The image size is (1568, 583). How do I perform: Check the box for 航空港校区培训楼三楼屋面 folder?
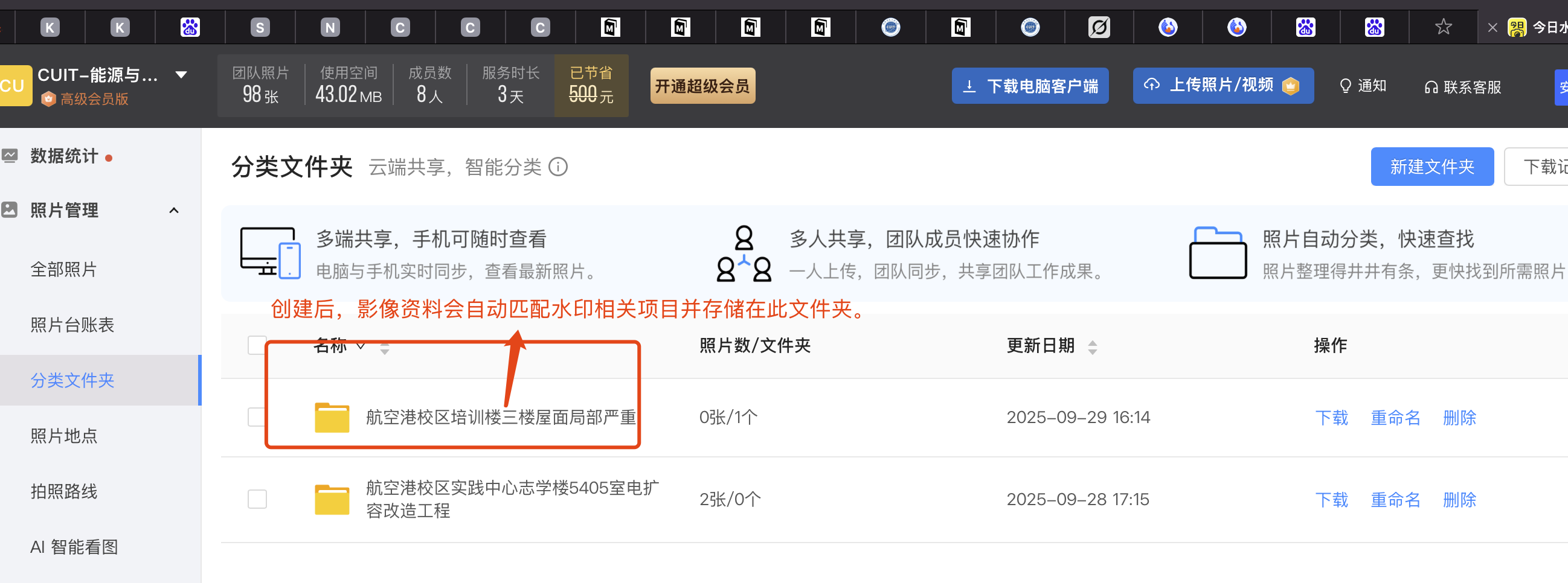257,417
